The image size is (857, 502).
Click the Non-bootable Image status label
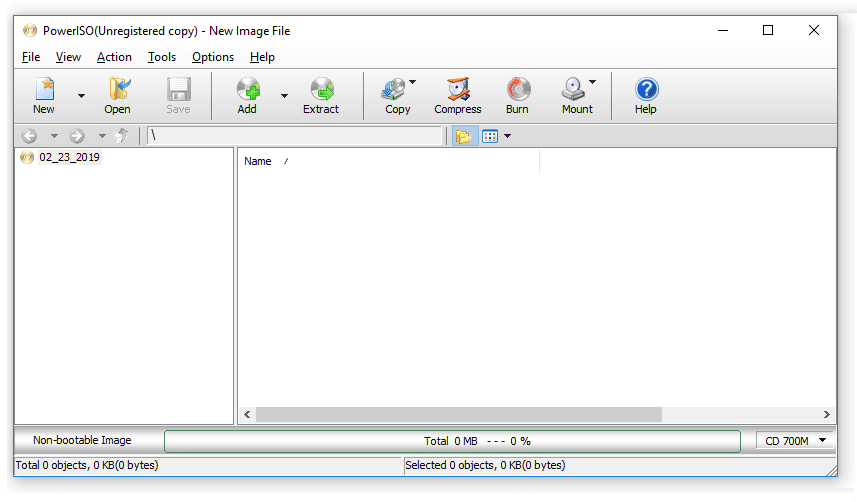click(83, 440)
